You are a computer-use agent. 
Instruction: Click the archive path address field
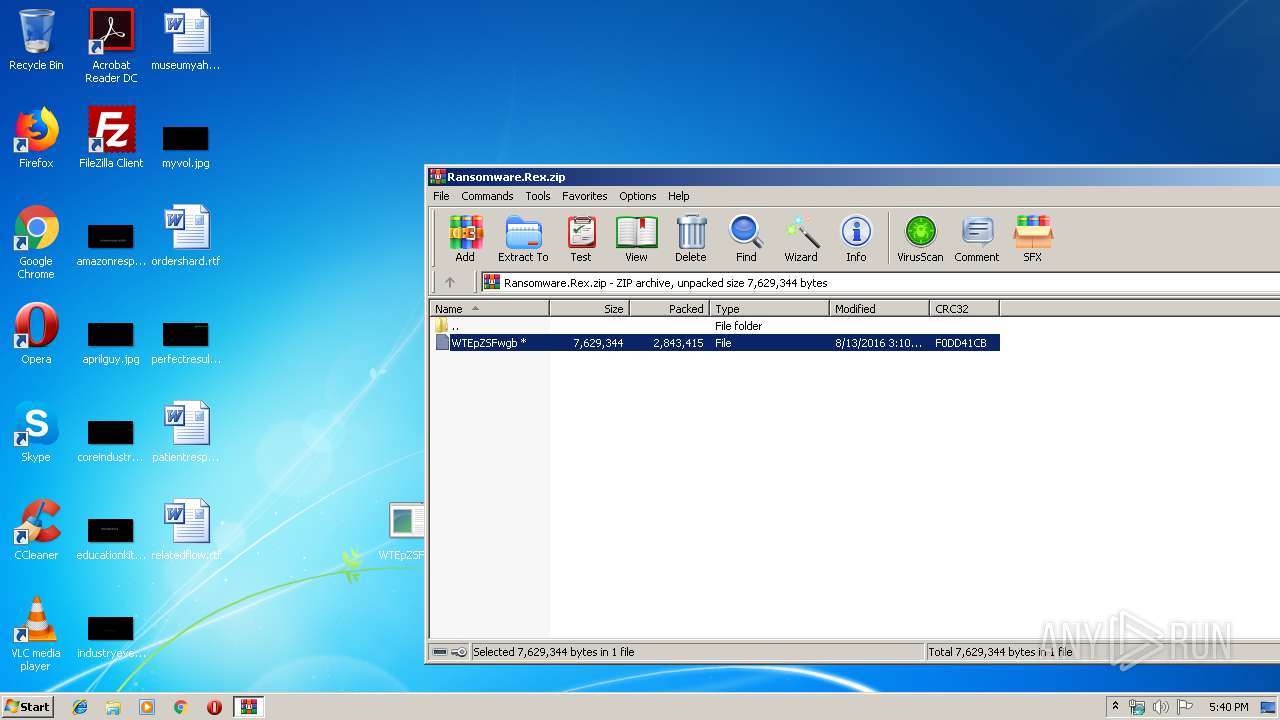pos(880,283)
